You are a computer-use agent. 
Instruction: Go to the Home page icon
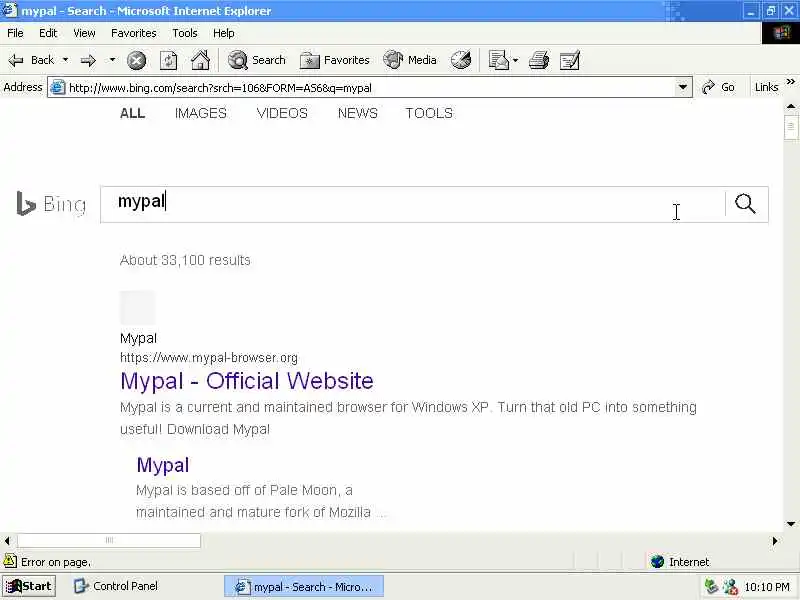pos(201,60)
